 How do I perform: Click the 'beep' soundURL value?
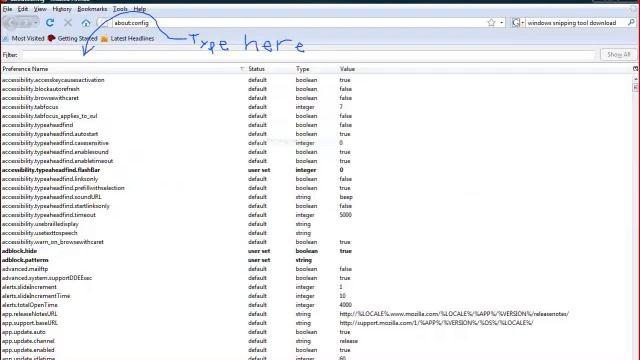click(x=346, y=197)
